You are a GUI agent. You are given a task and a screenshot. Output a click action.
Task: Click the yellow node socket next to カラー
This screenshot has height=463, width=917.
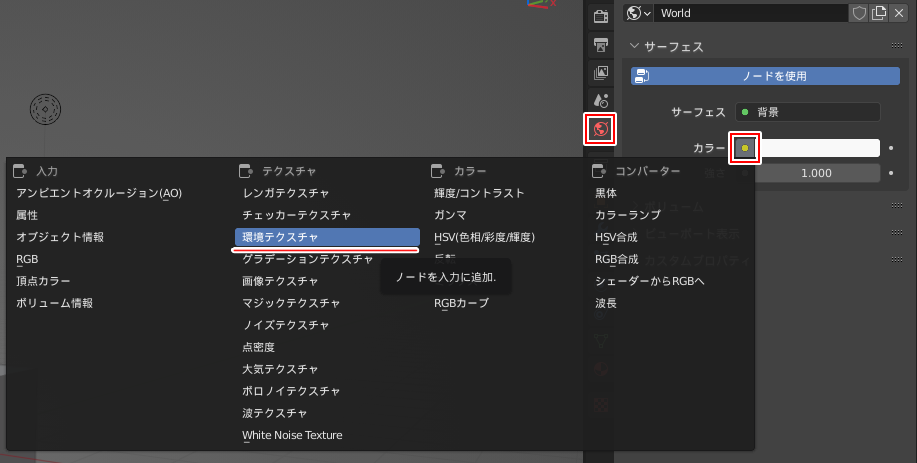tap(745, 148)
